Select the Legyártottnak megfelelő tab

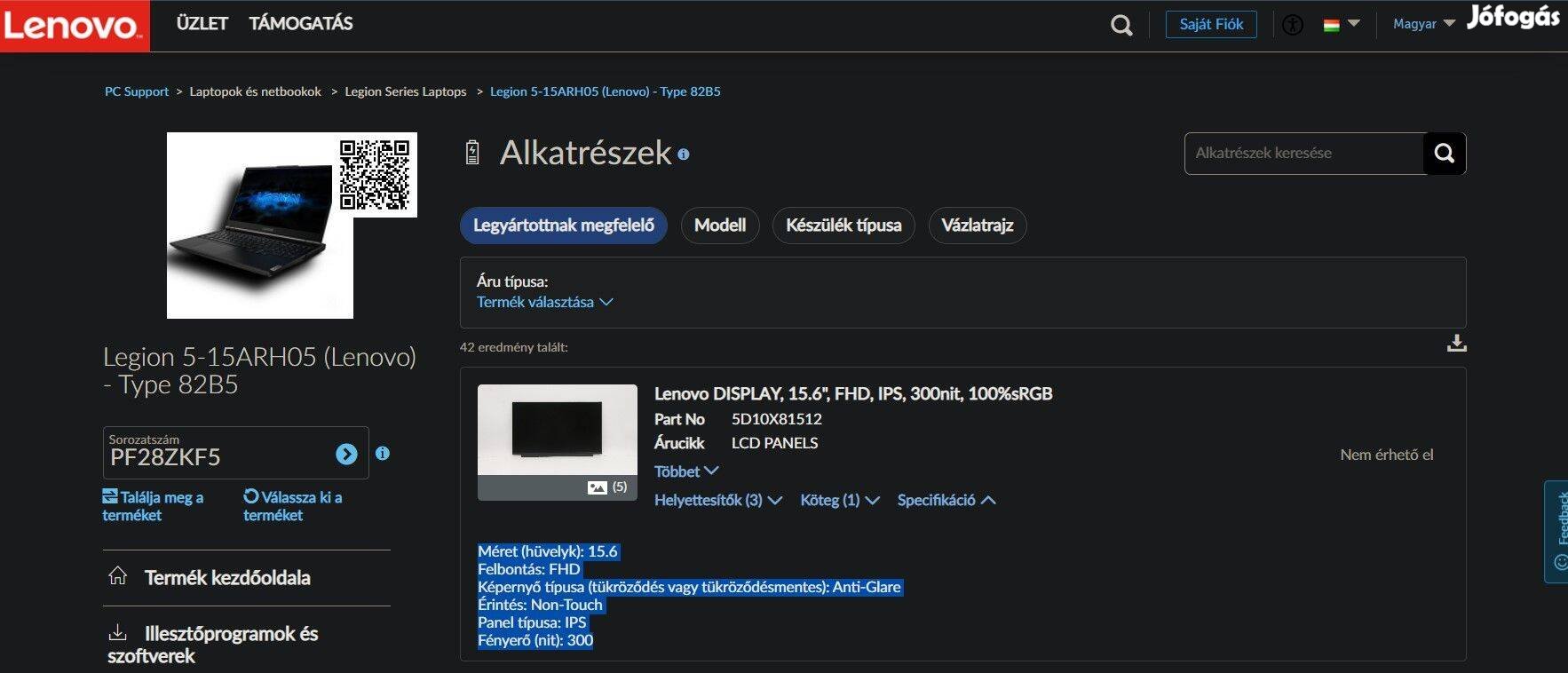tap(564, 226)
